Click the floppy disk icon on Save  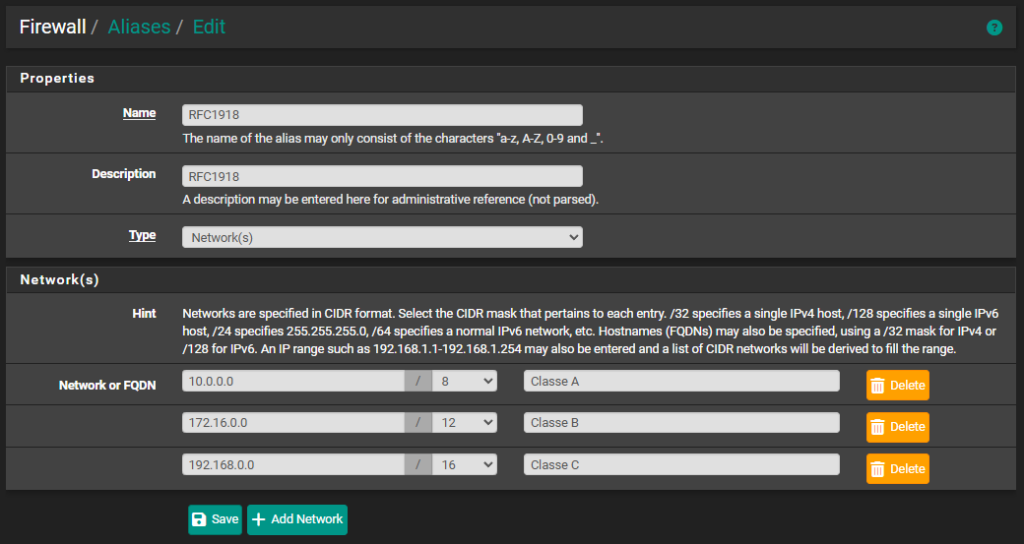click(x=199, y=519)
